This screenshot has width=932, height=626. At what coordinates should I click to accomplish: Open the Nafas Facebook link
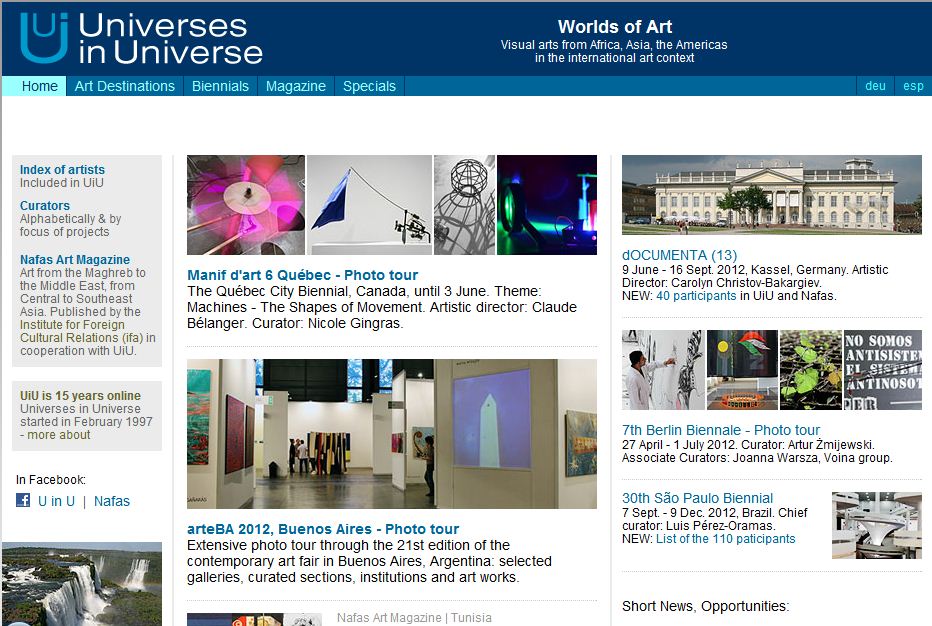tap(112, 501)
